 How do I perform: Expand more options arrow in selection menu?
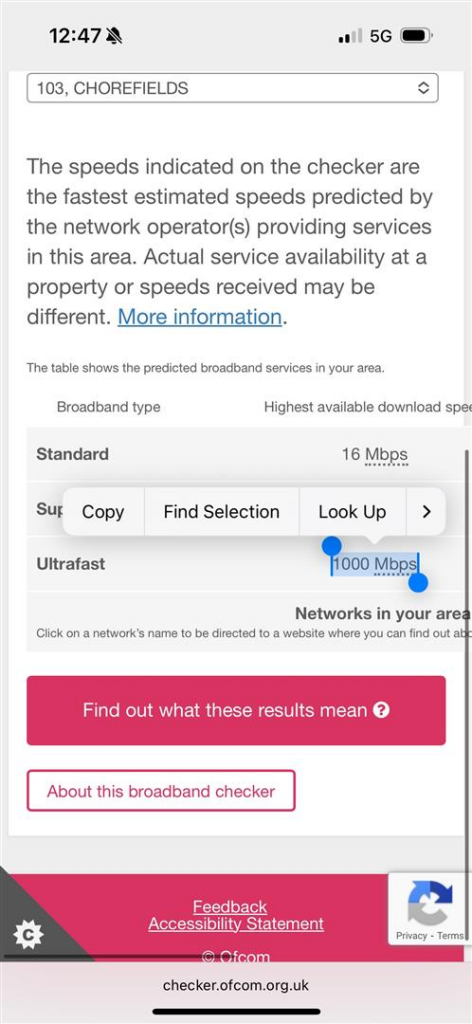tap(426, 511)
